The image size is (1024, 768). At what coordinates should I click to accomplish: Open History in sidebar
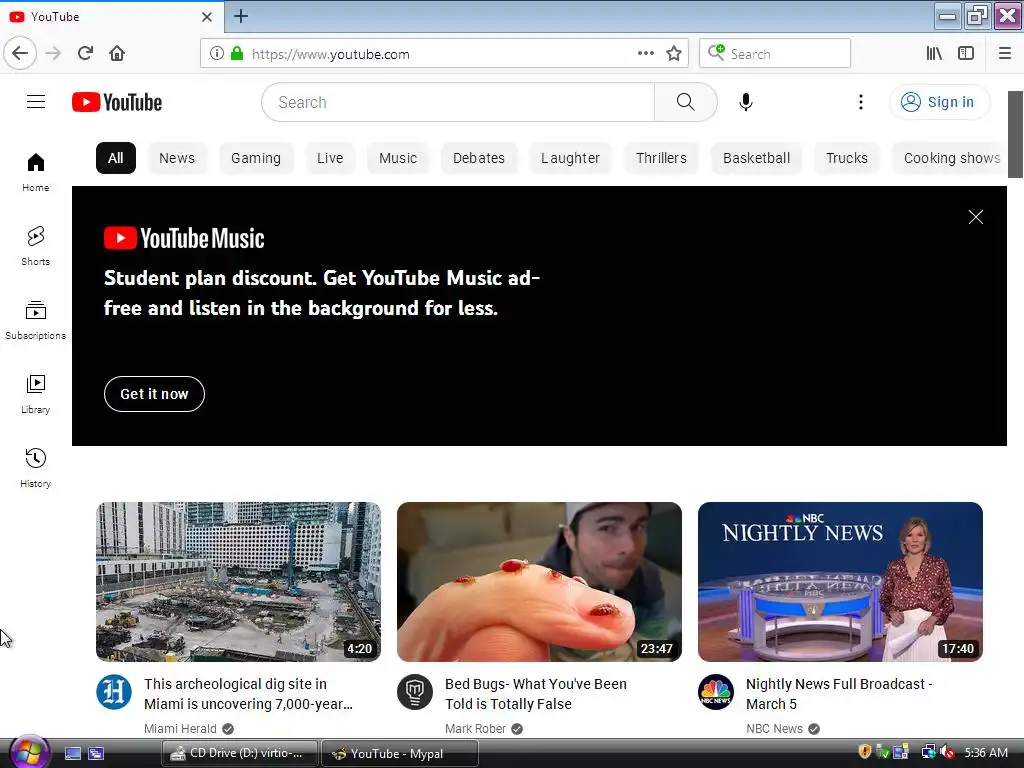pos(36,468)
